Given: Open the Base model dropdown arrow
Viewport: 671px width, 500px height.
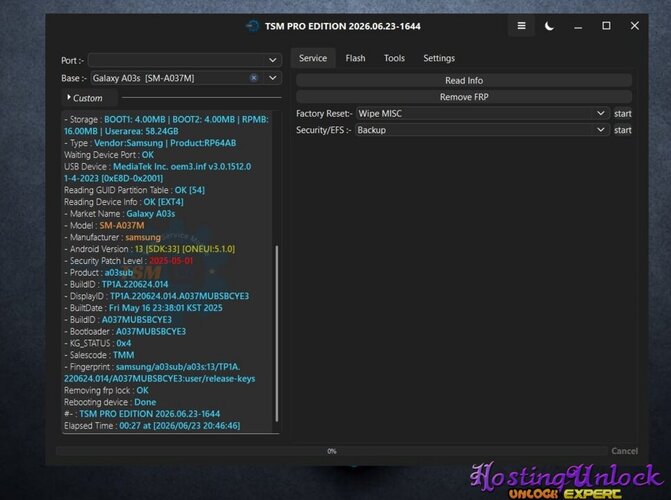Looking at the screenshot, I should pyautogui.click(x=273, y=78).
